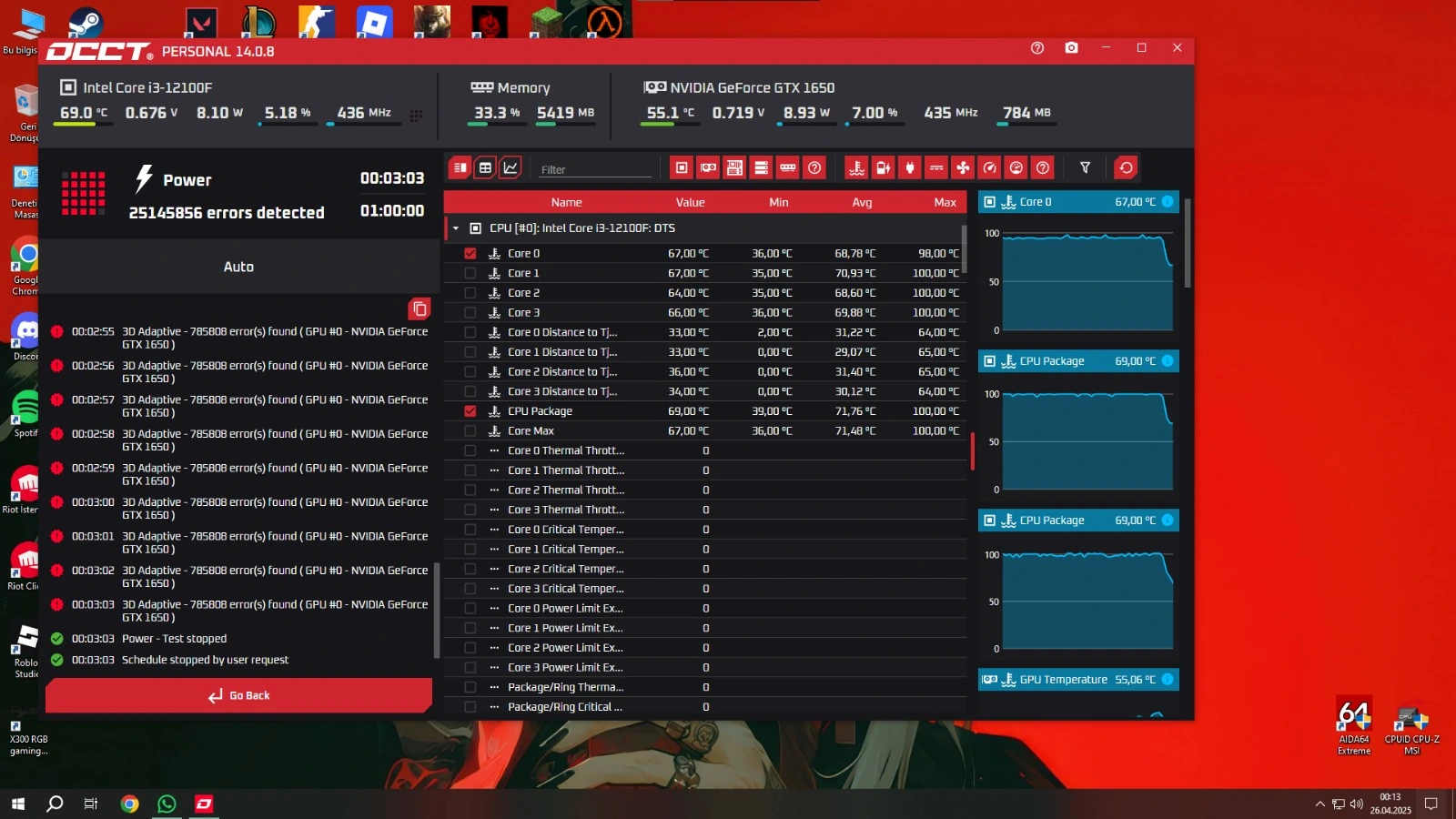
Task: Sort table by Max column header
Action: (x=945, y=202)
